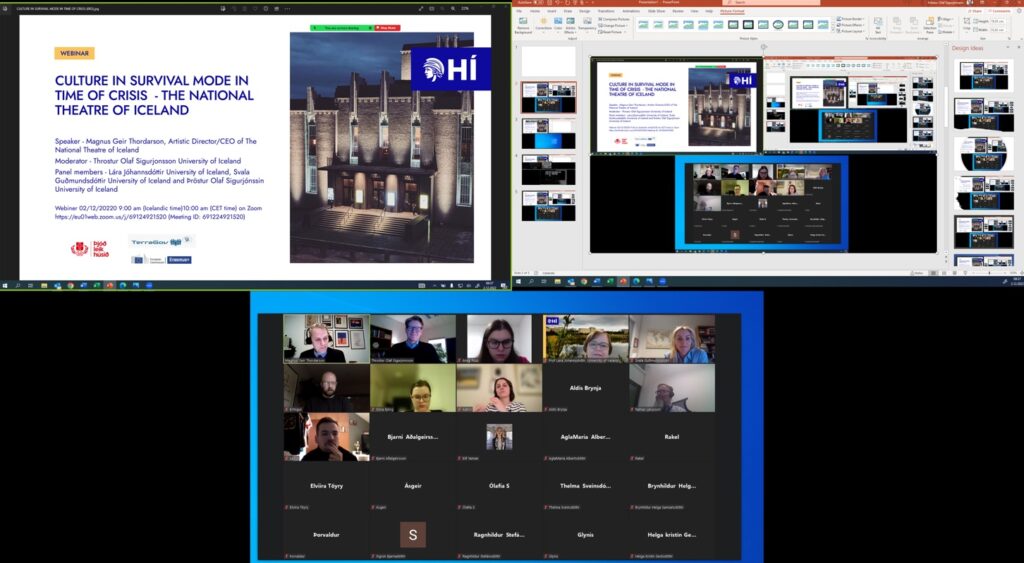The image size is (1024, 563).
Task: Select the Thelma Sveinsdó... participant tile
Action: [x=585, y=486]
